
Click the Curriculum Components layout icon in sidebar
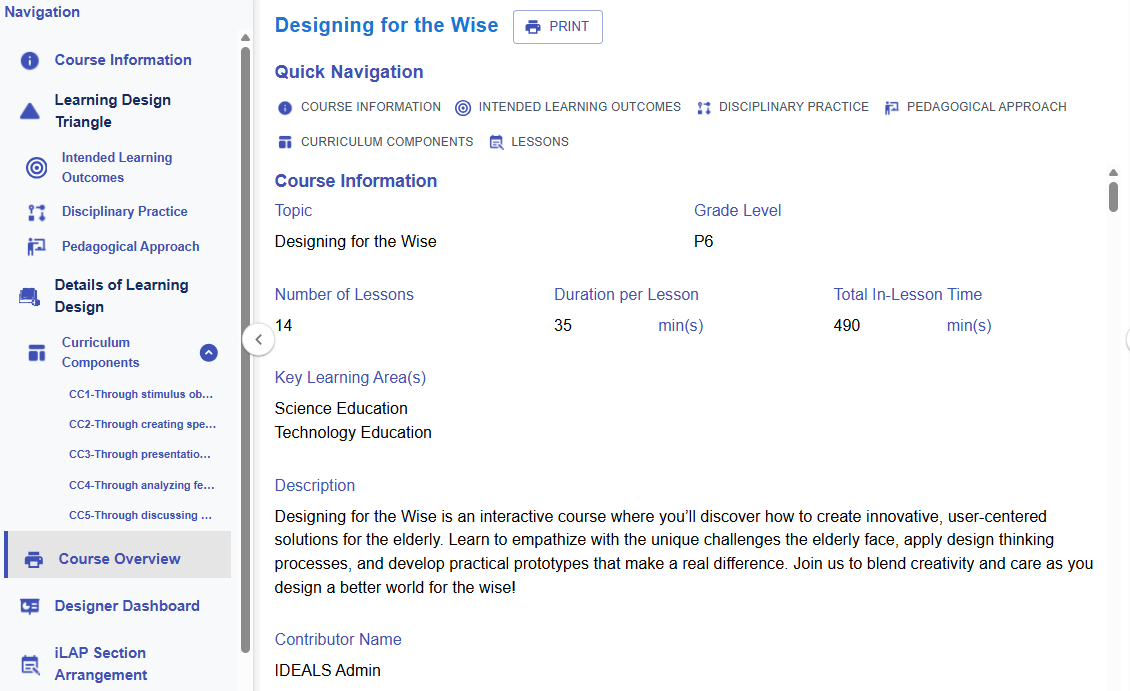pyautogui.click(x=37, y=353)
